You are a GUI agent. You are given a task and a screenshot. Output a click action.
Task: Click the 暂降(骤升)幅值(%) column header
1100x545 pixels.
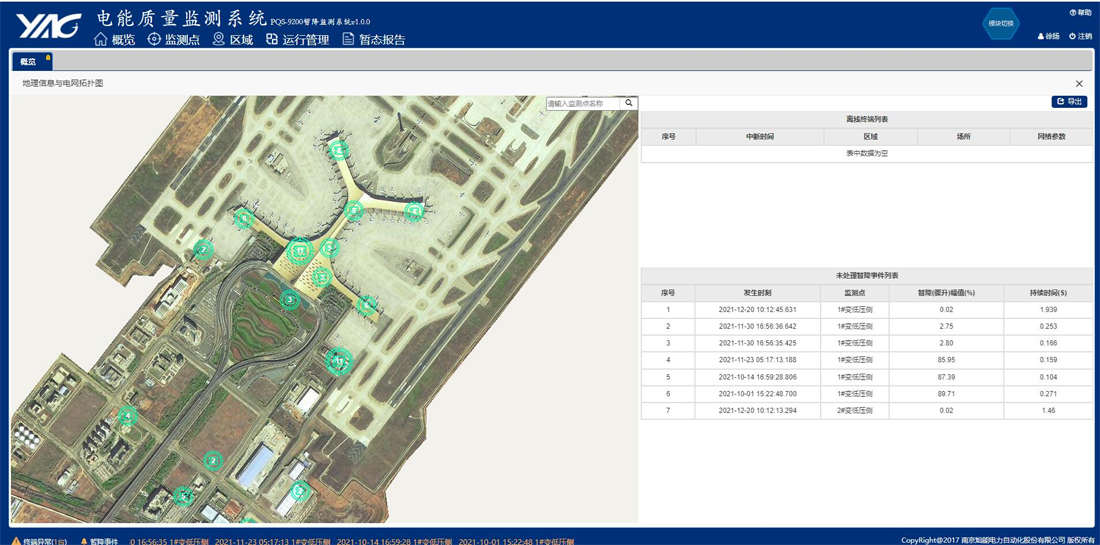[x=946, y=292]
